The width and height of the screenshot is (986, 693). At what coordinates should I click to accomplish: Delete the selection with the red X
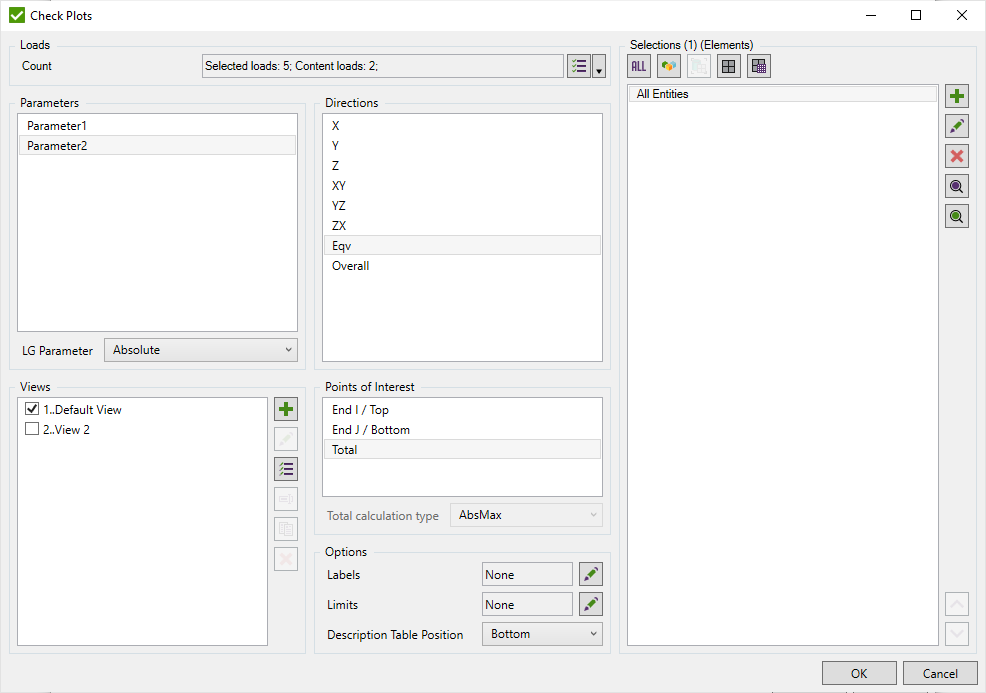[x=957, y=157]
